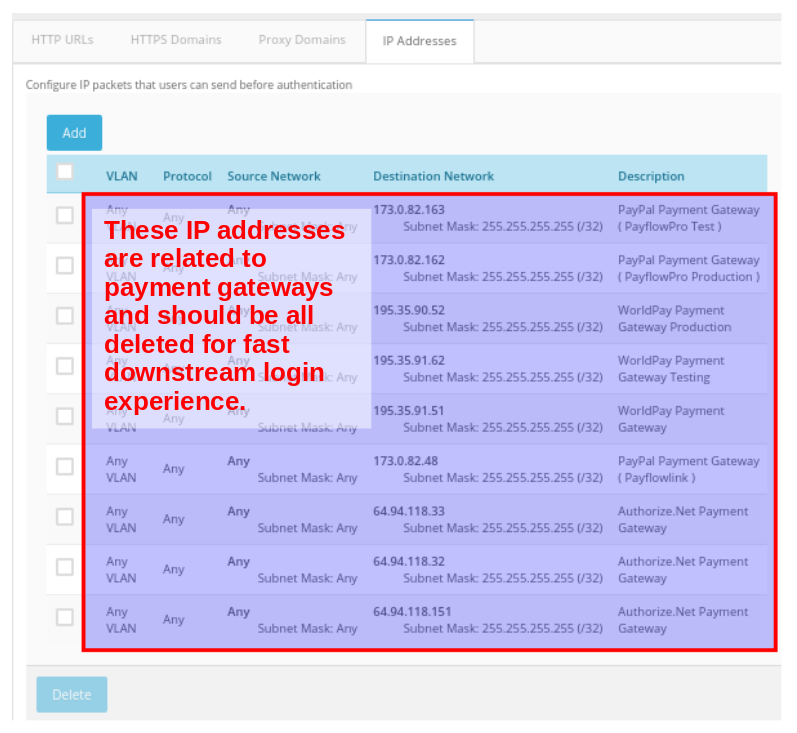Click Protocol Any in 64.94.118.33 row
Image resolution: width=797 pixels, height=733 pixels.
pyautogui.click(x=173, y=520)
